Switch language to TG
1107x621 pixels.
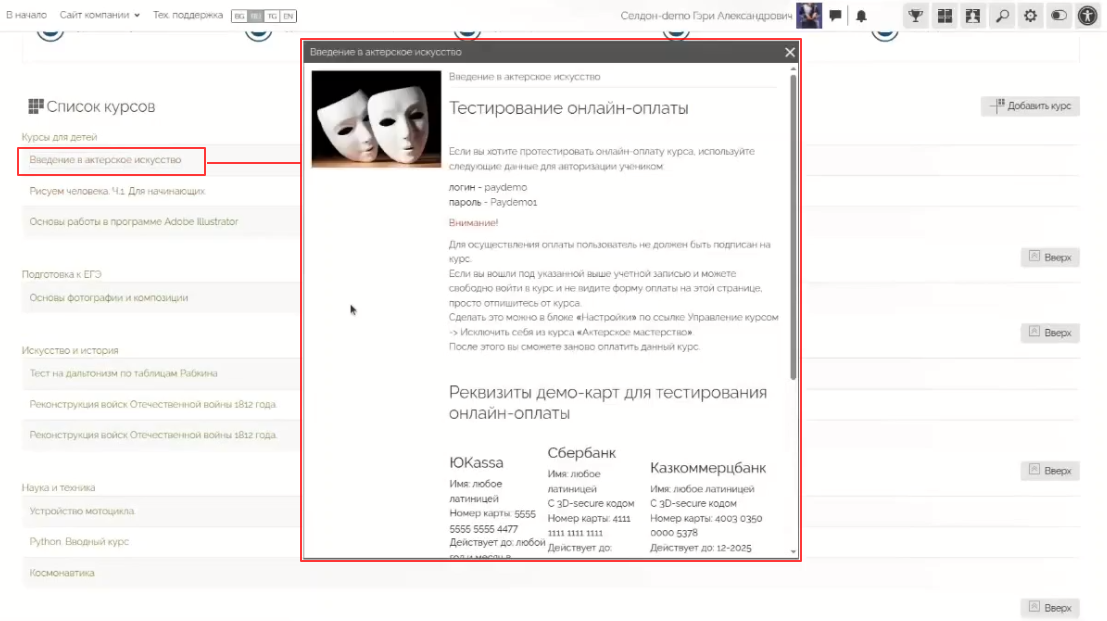point(272,16)
